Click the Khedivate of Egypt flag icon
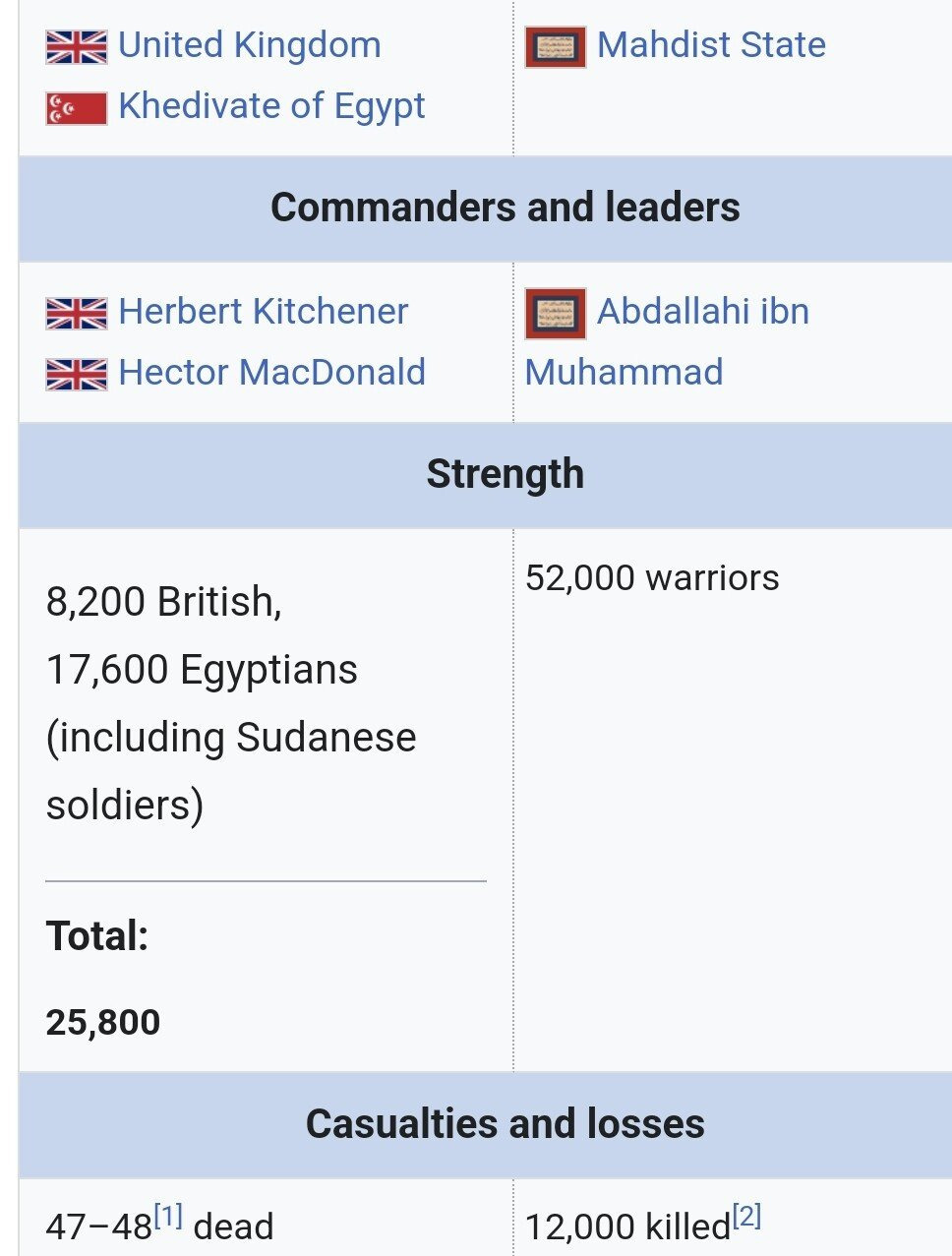Viewport: 952px width, 1256px height. (76, 107)
